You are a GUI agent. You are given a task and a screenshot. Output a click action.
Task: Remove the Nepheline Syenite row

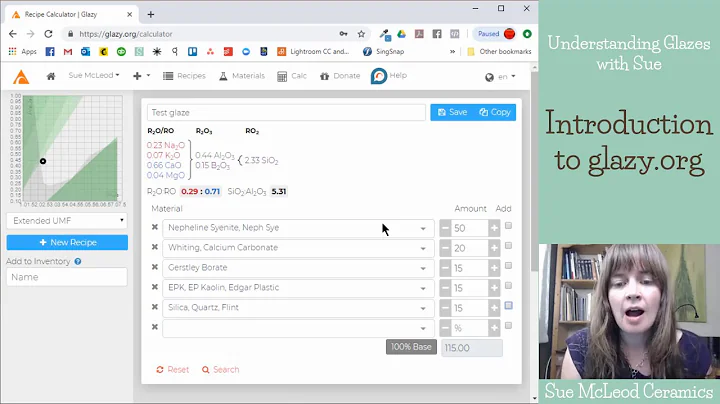click(155, 227)
